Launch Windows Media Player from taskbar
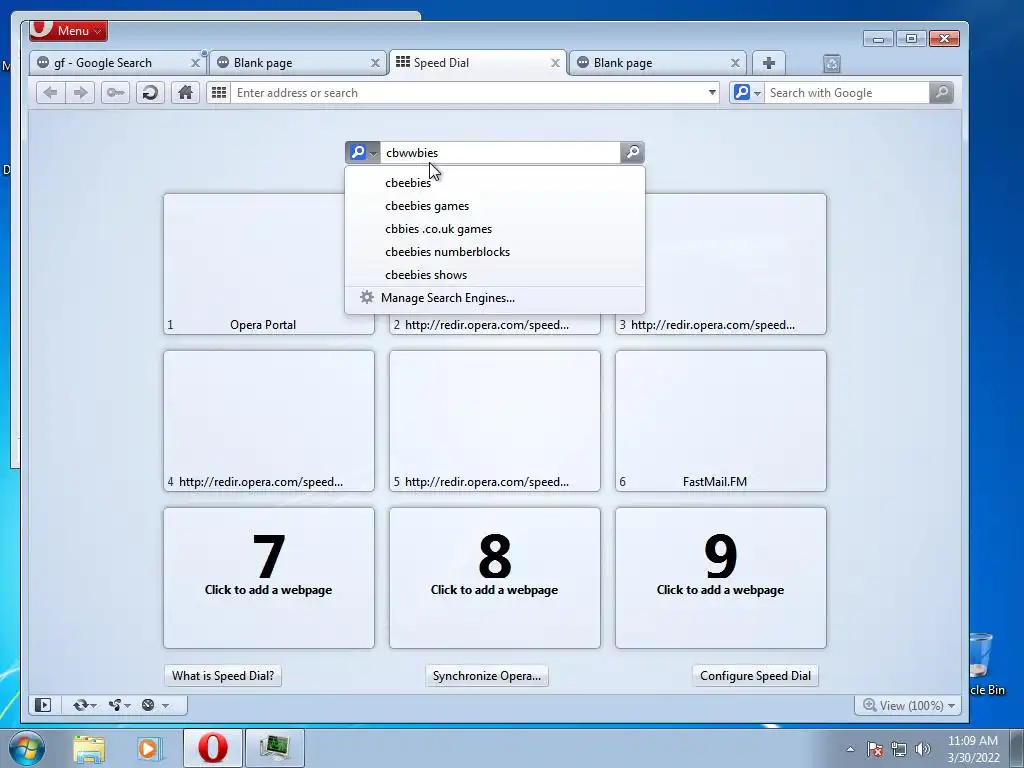This screenshot has width=1024, height=768. point(150,748)
